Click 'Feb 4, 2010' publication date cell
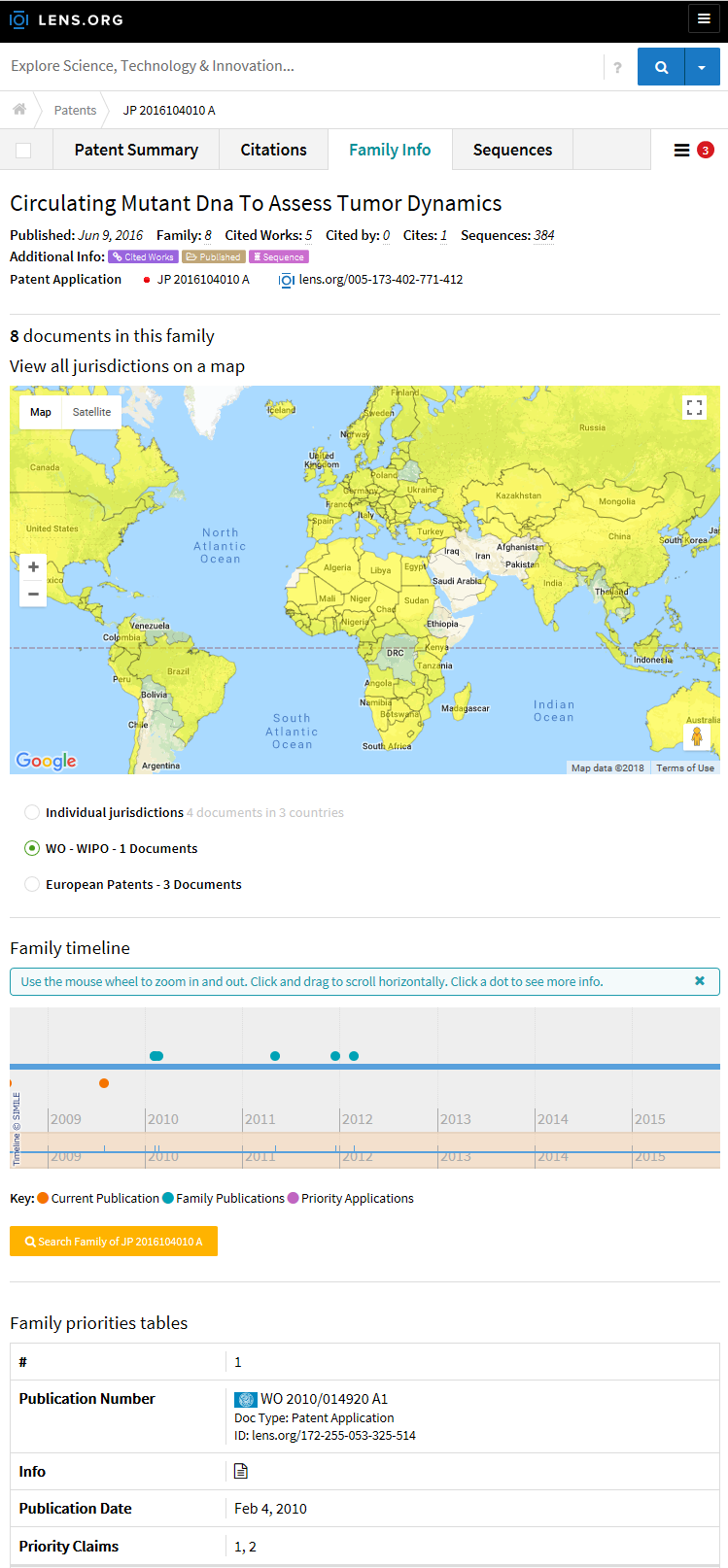Image resolution: width=728 pixels, height=1568 pixels. coord(270,1509)
